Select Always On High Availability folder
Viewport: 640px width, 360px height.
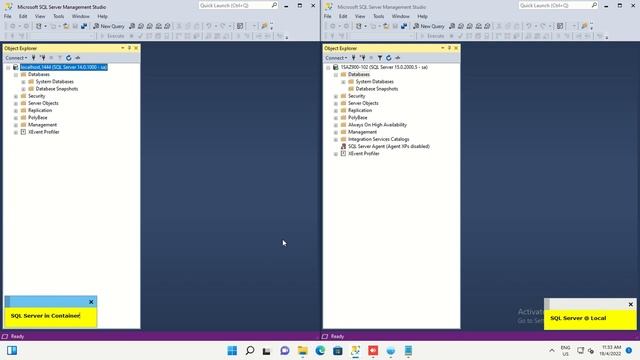tap(377, 125)
